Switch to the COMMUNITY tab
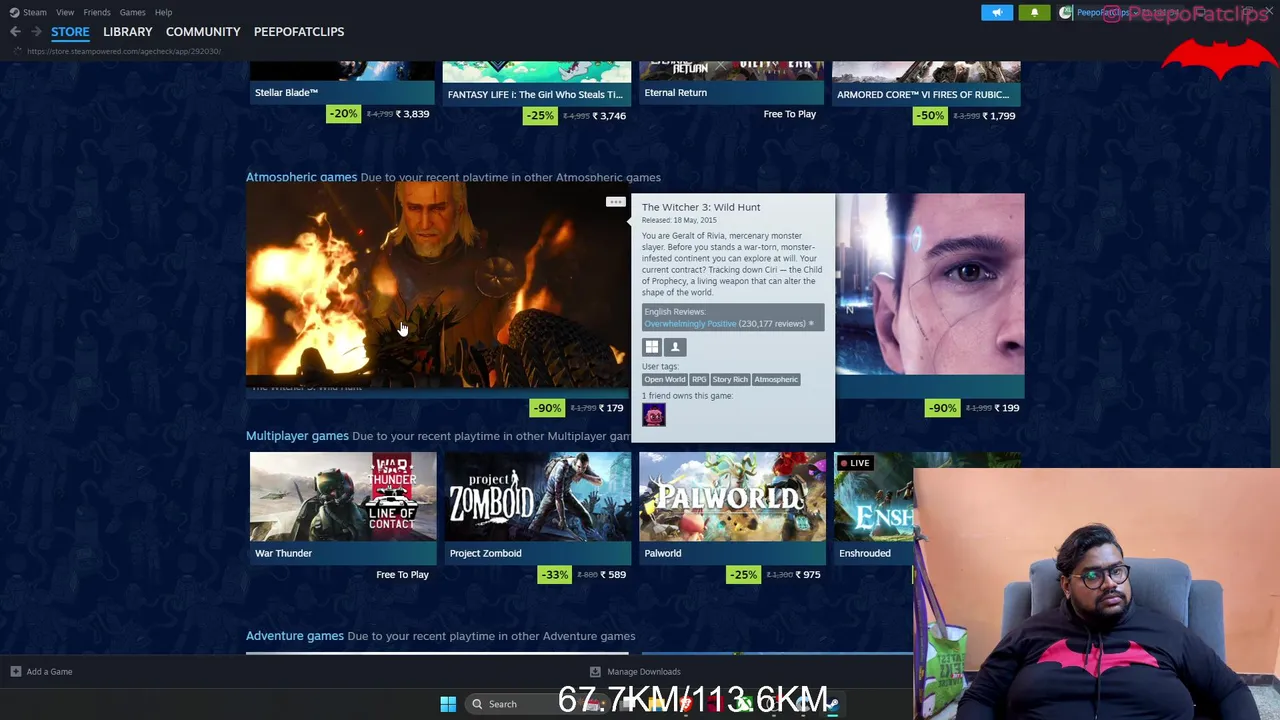 [x=203, y=32]
